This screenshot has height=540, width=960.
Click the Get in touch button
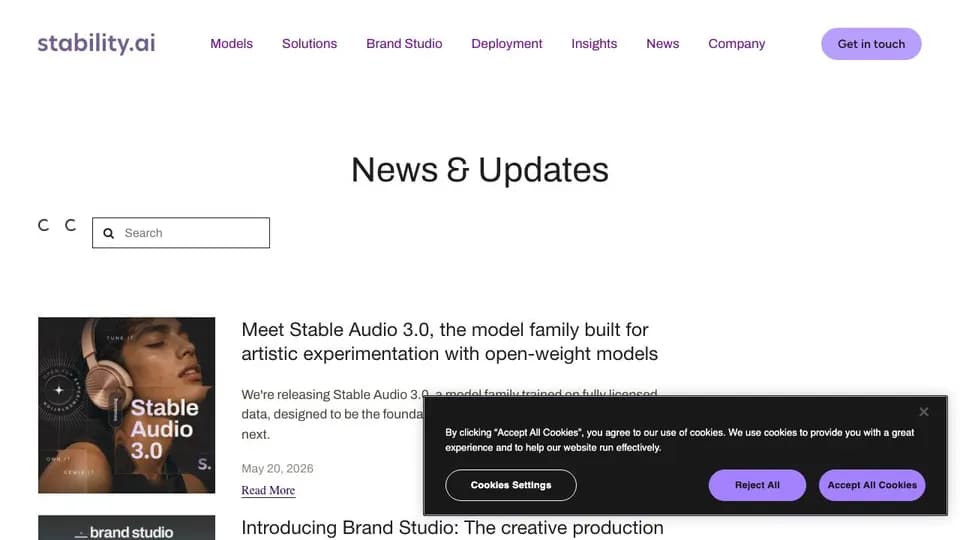(x=871, y=43)
